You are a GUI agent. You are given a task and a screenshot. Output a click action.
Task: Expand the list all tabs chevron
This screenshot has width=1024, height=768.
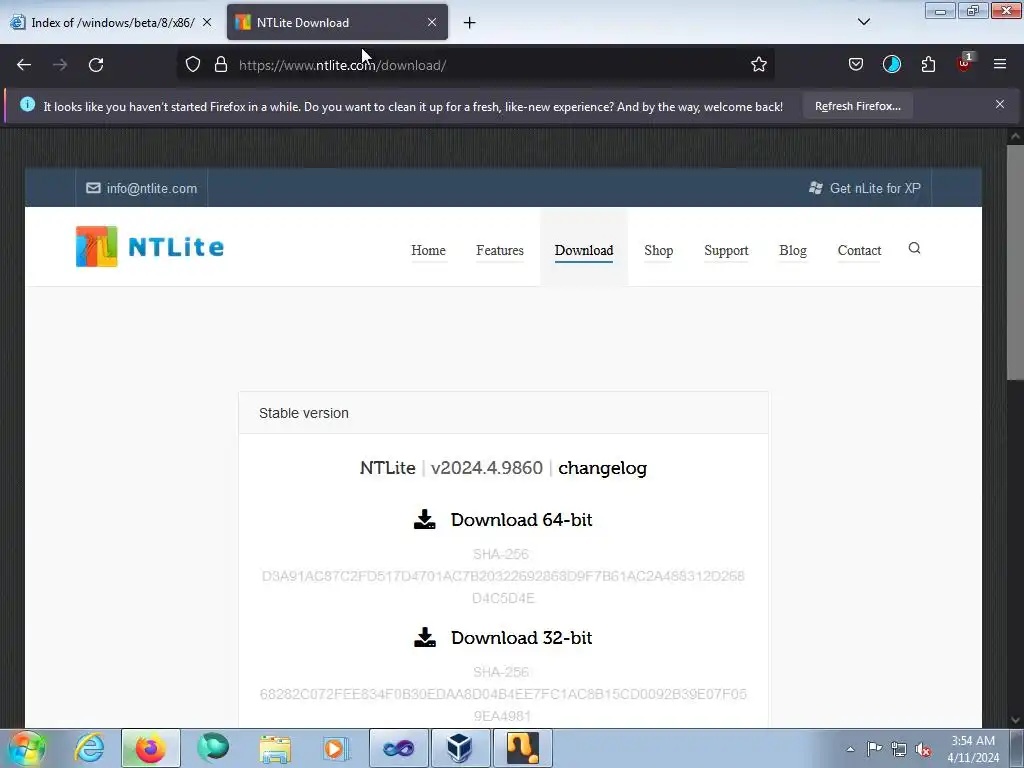(x=863, y=22)
